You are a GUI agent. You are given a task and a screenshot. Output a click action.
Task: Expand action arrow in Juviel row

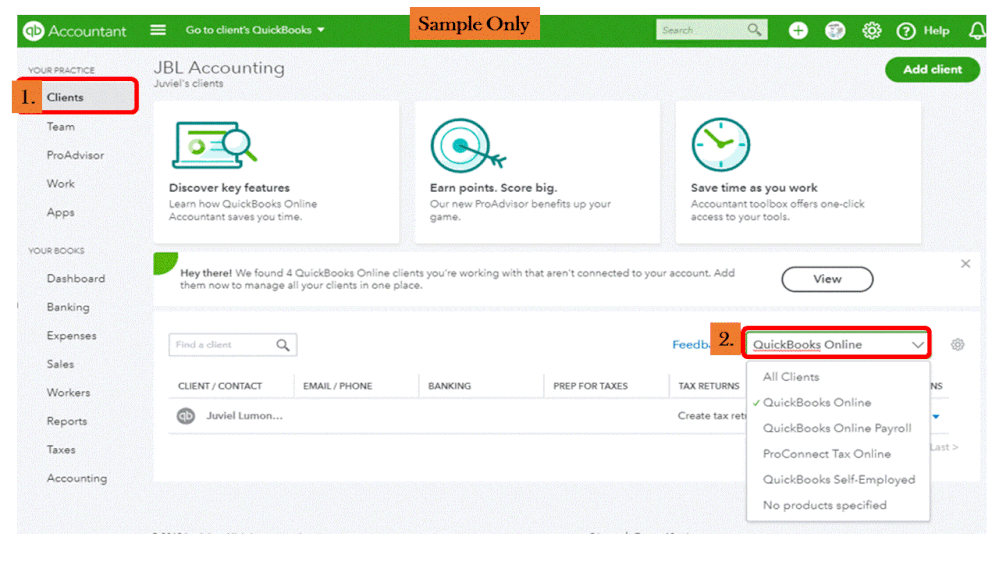(936, 417)
